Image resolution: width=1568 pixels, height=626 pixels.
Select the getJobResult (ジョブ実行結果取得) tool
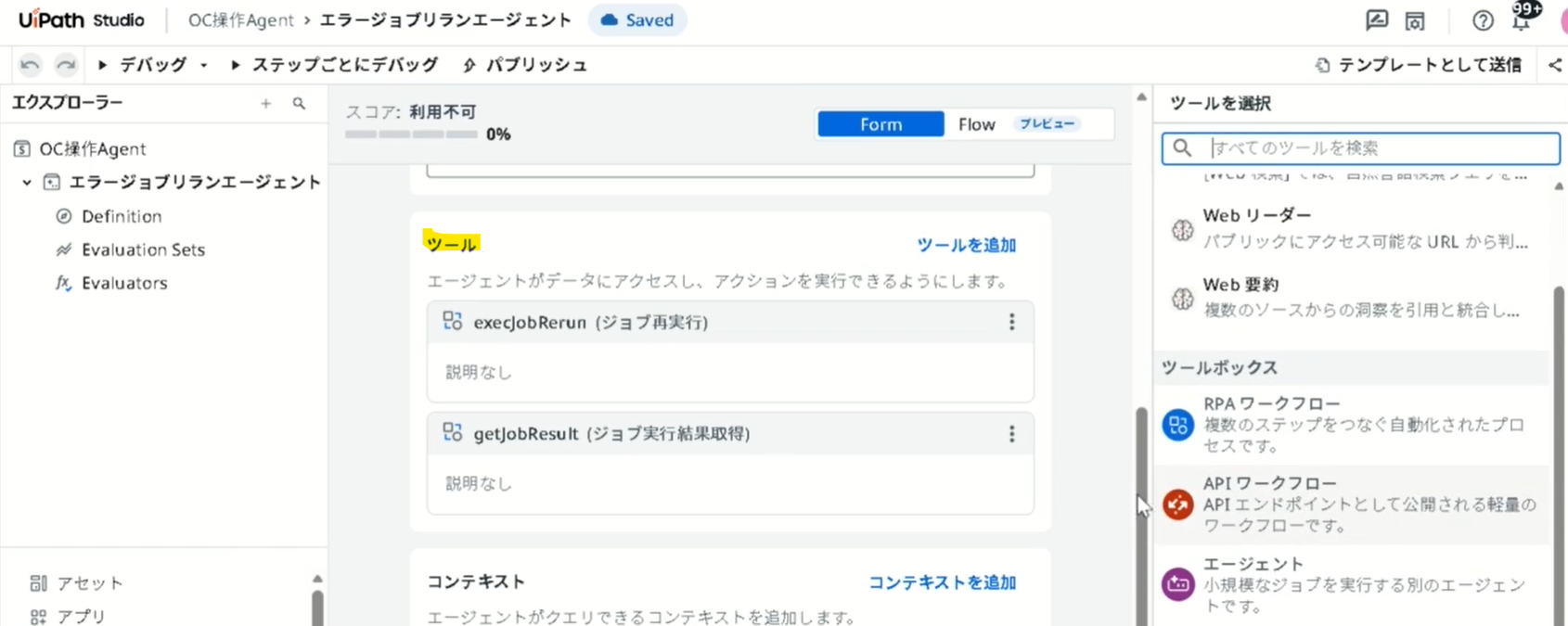coord(730,433)
